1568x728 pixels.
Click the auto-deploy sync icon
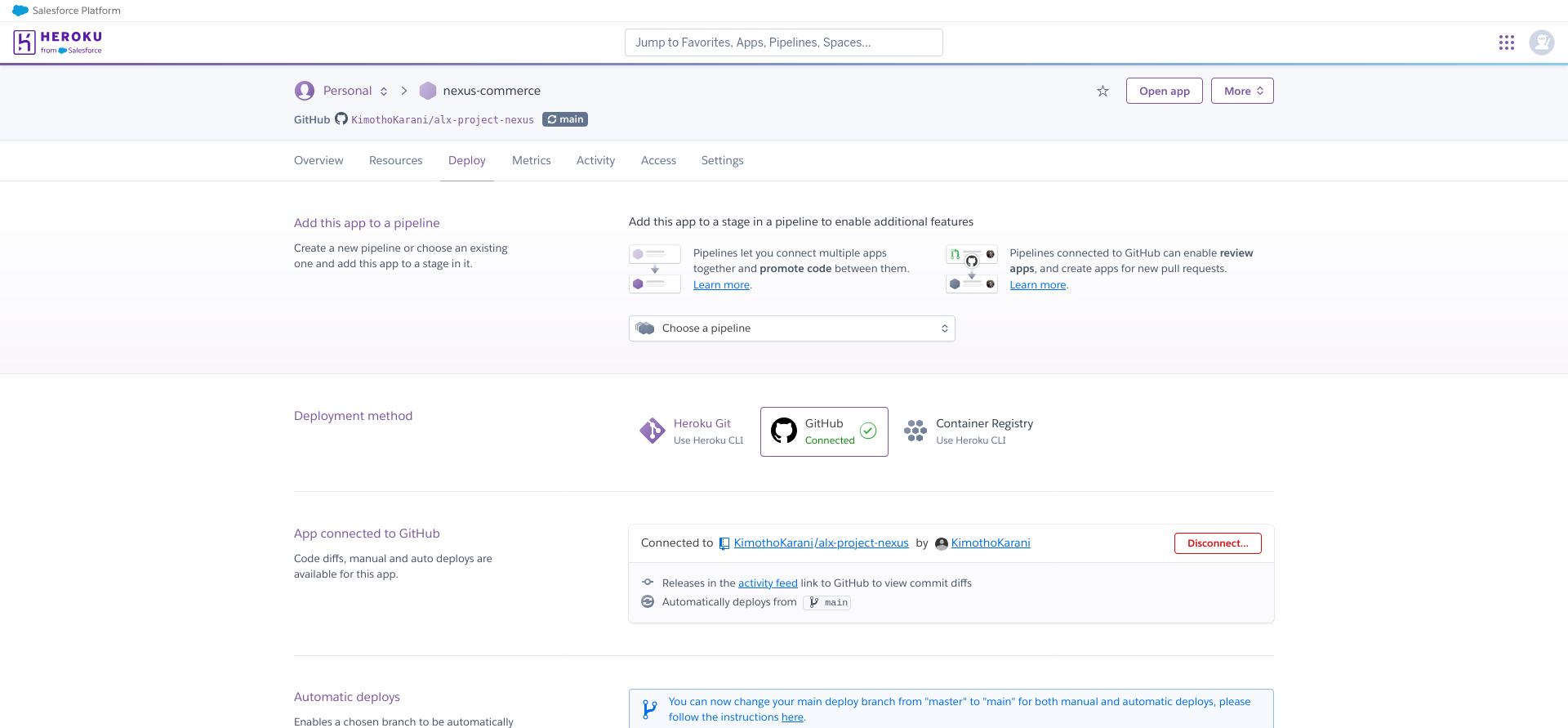(x=648, y=601)
